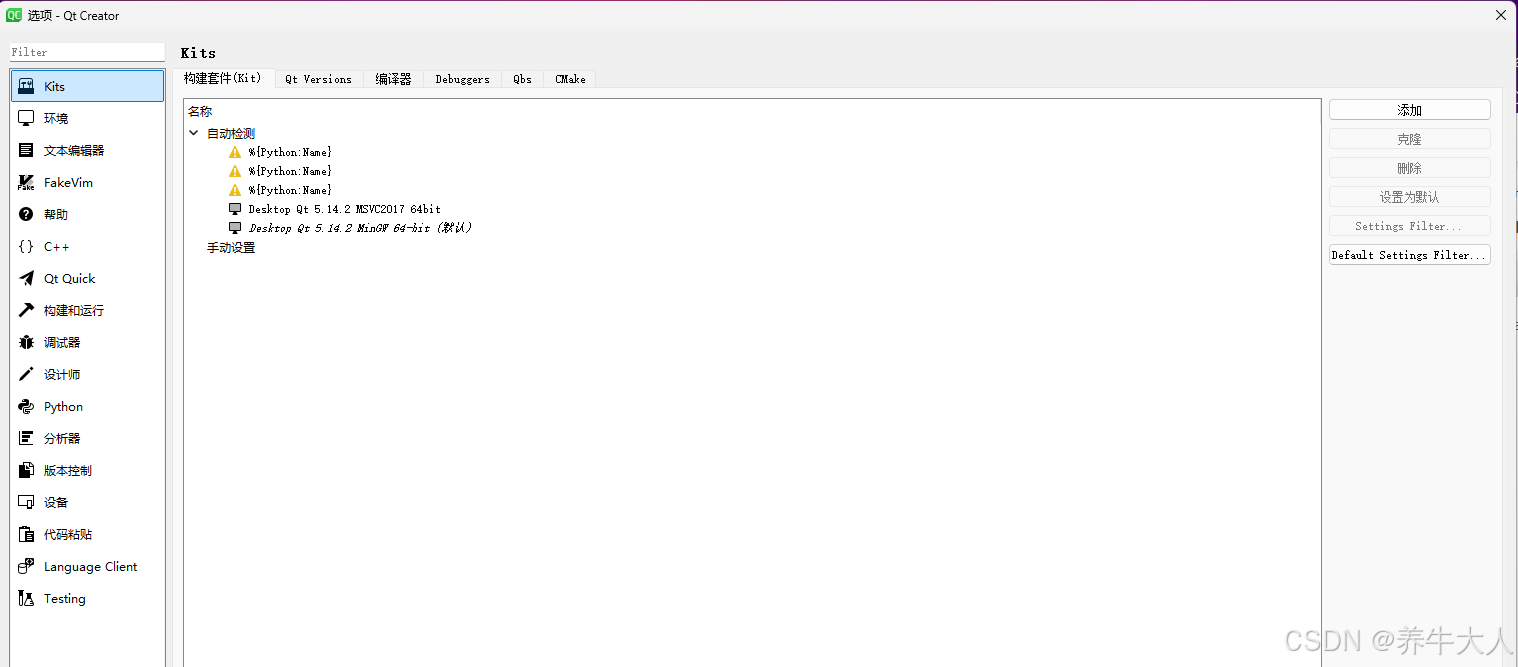Switch to the 构建套件(Kit) tab
The width and height of the screenshot is (1518, 667).
223,78
